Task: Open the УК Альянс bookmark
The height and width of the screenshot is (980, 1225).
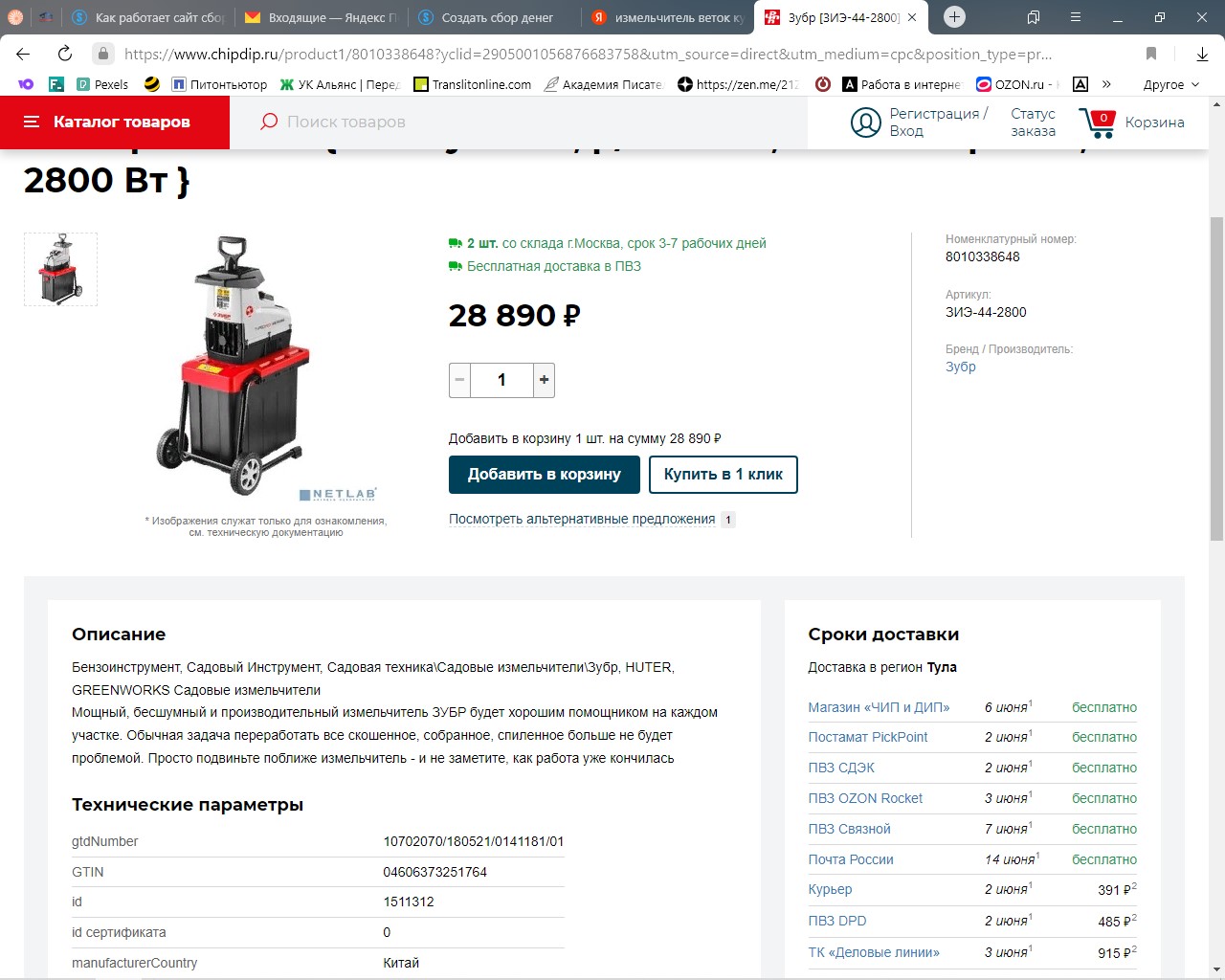Action: 340,84
